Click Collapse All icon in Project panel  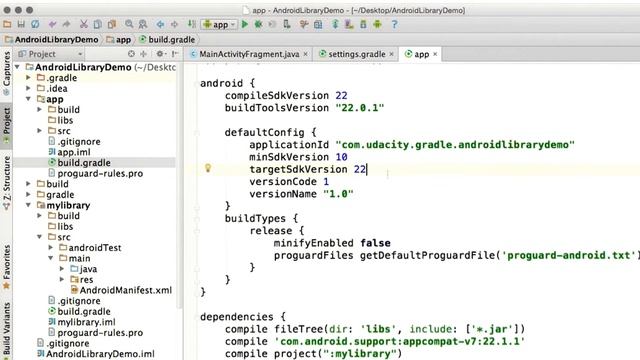click(x=143, y=54)
